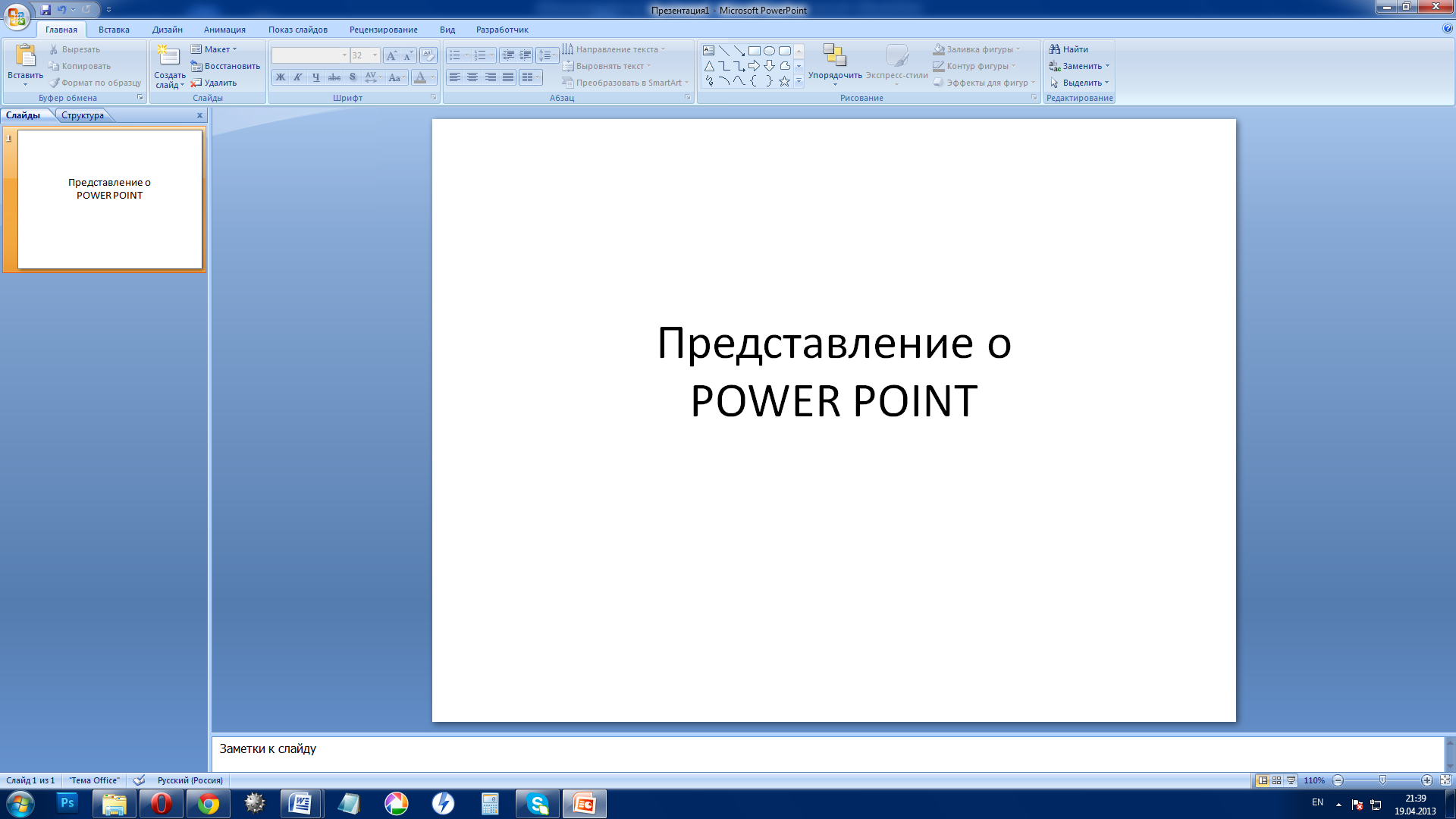Viewport: 1456px width, 819px height.
Task: Click Convert to SmartArt (Преобразовать в SmartArt)
Action: coord(626,83)
